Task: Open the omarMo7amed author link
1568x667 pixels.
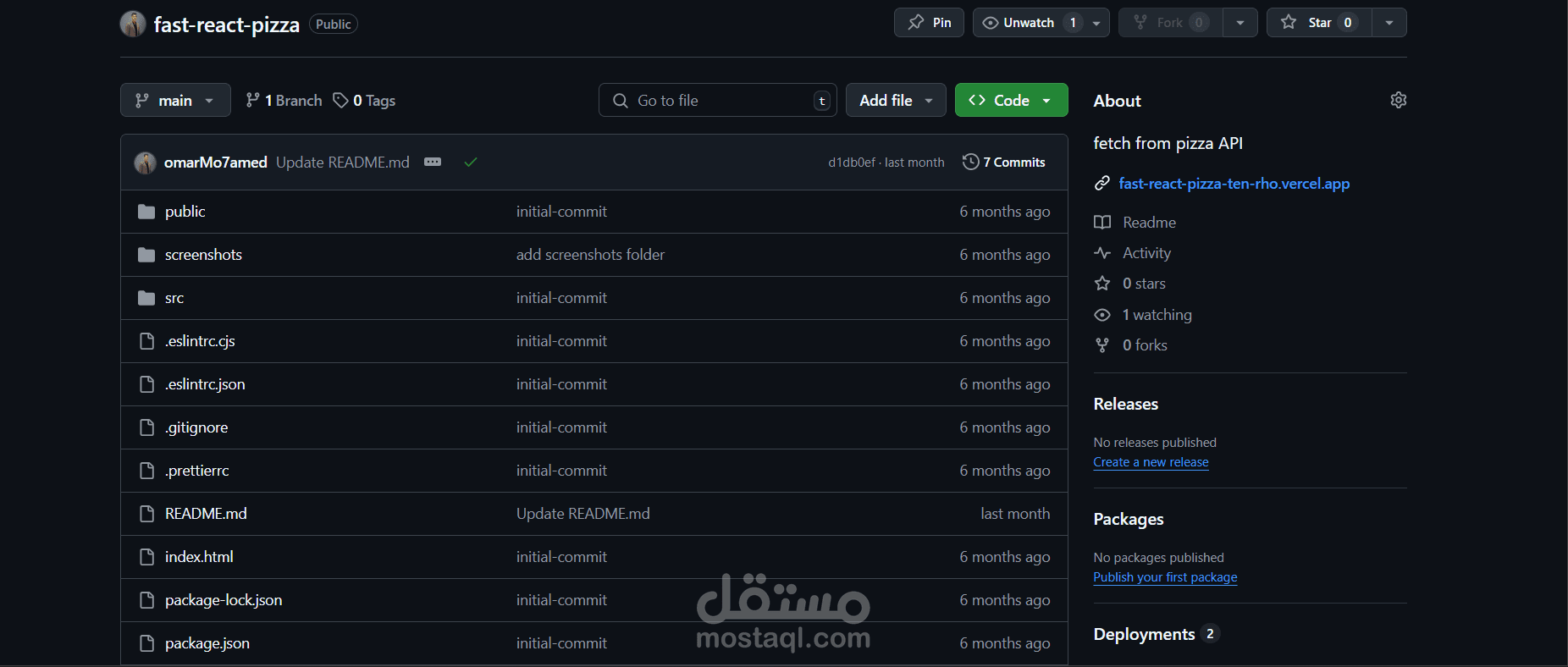Action: (216, 162)
